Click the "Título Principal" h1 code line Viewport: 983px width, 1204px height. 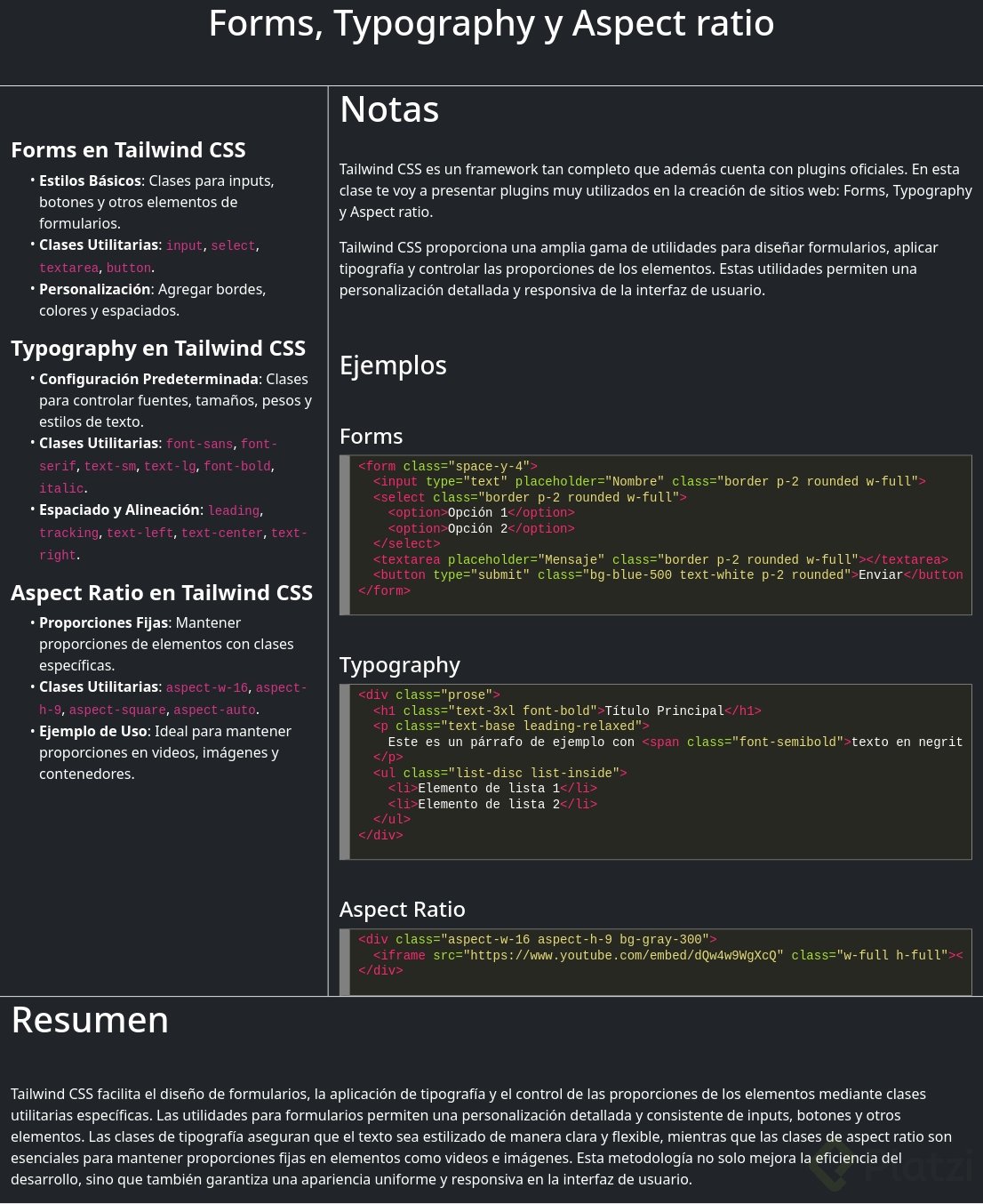tap(567, 710)
